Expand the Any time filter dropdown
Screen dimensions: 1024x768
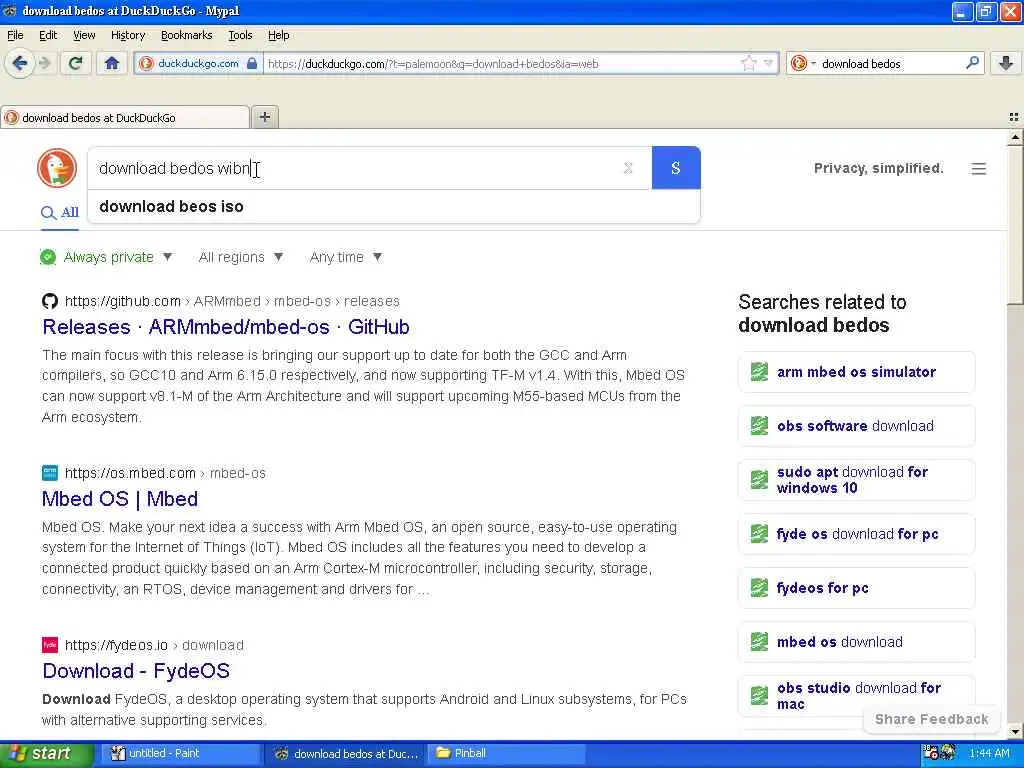coord(346,257)
